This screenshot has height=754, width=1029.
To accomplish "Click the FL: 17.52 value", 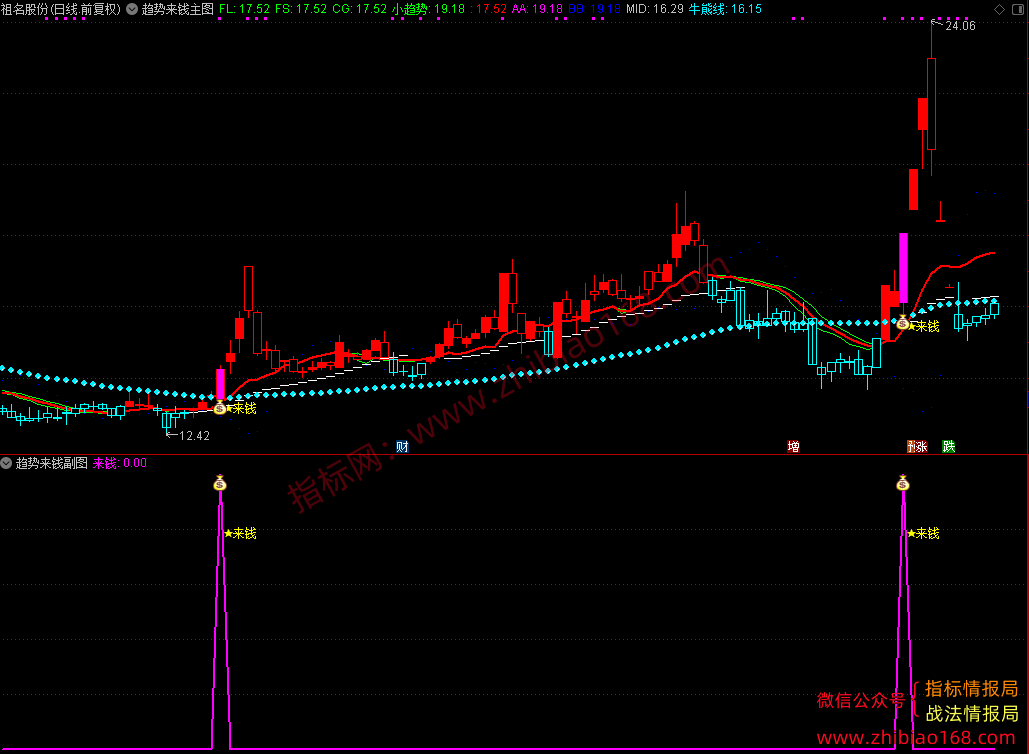I will click(244, 9).
